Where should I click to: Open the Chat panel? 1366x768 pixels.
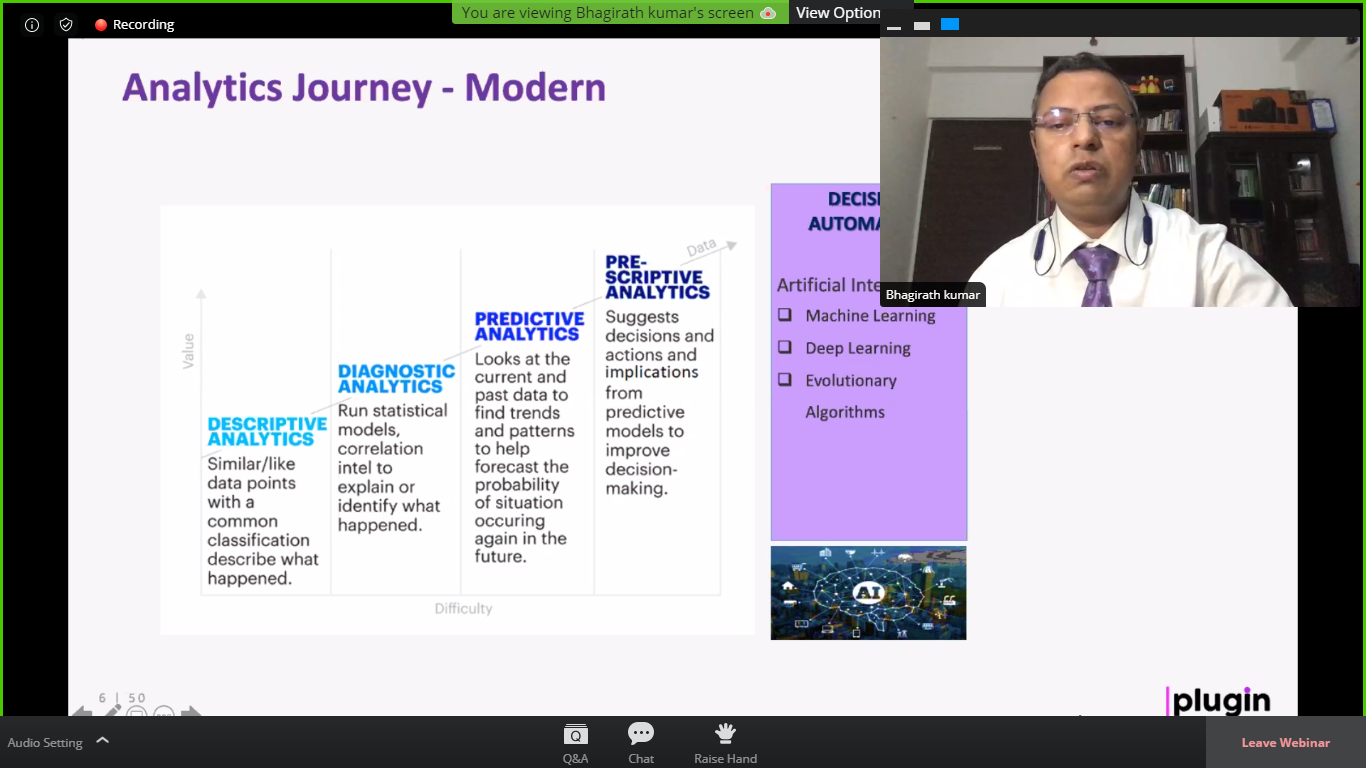[641, 743]
